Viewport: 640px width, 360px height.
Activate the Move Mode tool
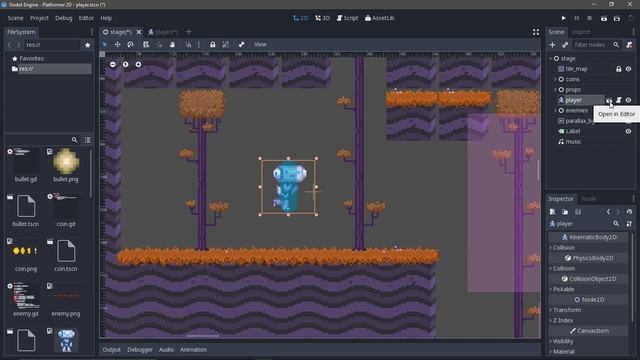[x=118, y=44]
